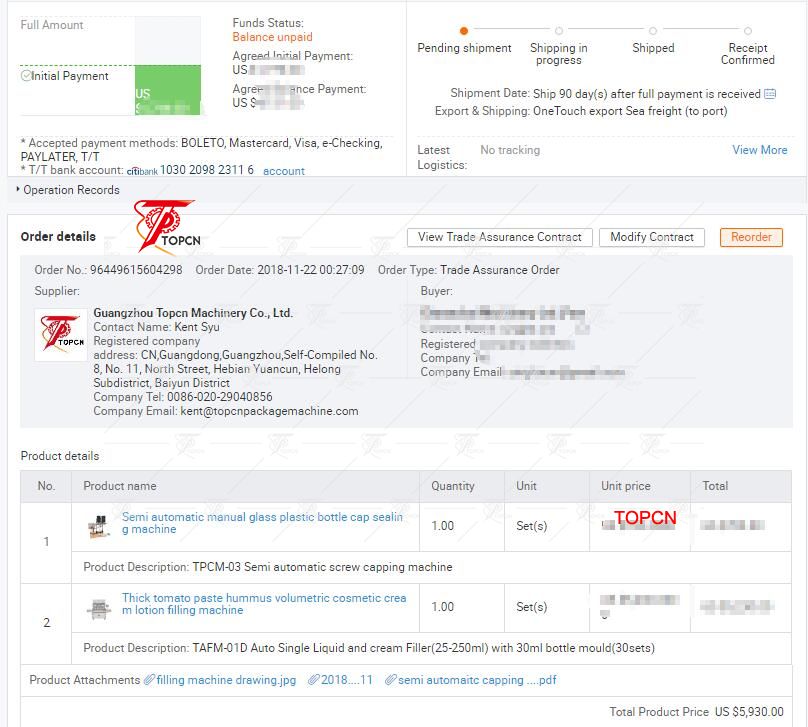This screenshot has width=808, height=727.
Task: Click Guangzhou Topcn Machinery Co., Ltd. supplier name
Action: [193, 313]
